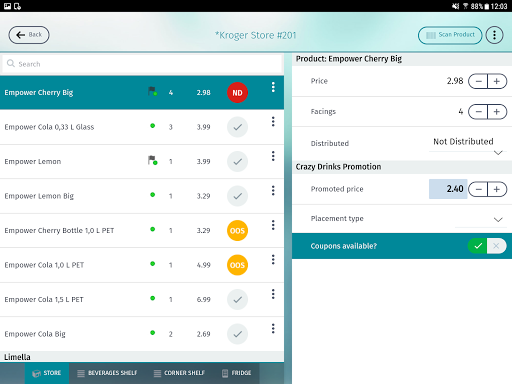512x384 pixels.
Task: Click price 2.69 in Empower Cola Big row
Action: 203,334
